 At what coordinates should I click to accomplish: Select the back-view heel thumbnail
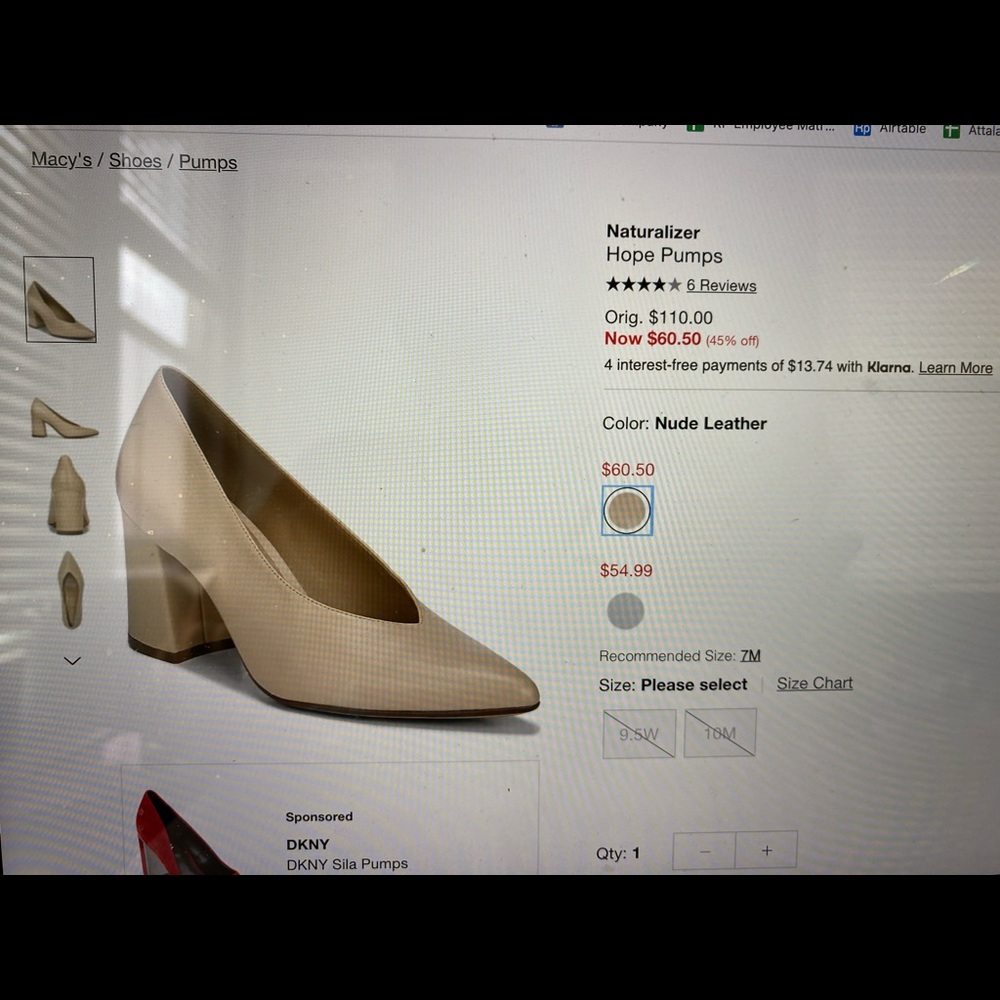tap(68, 494)
